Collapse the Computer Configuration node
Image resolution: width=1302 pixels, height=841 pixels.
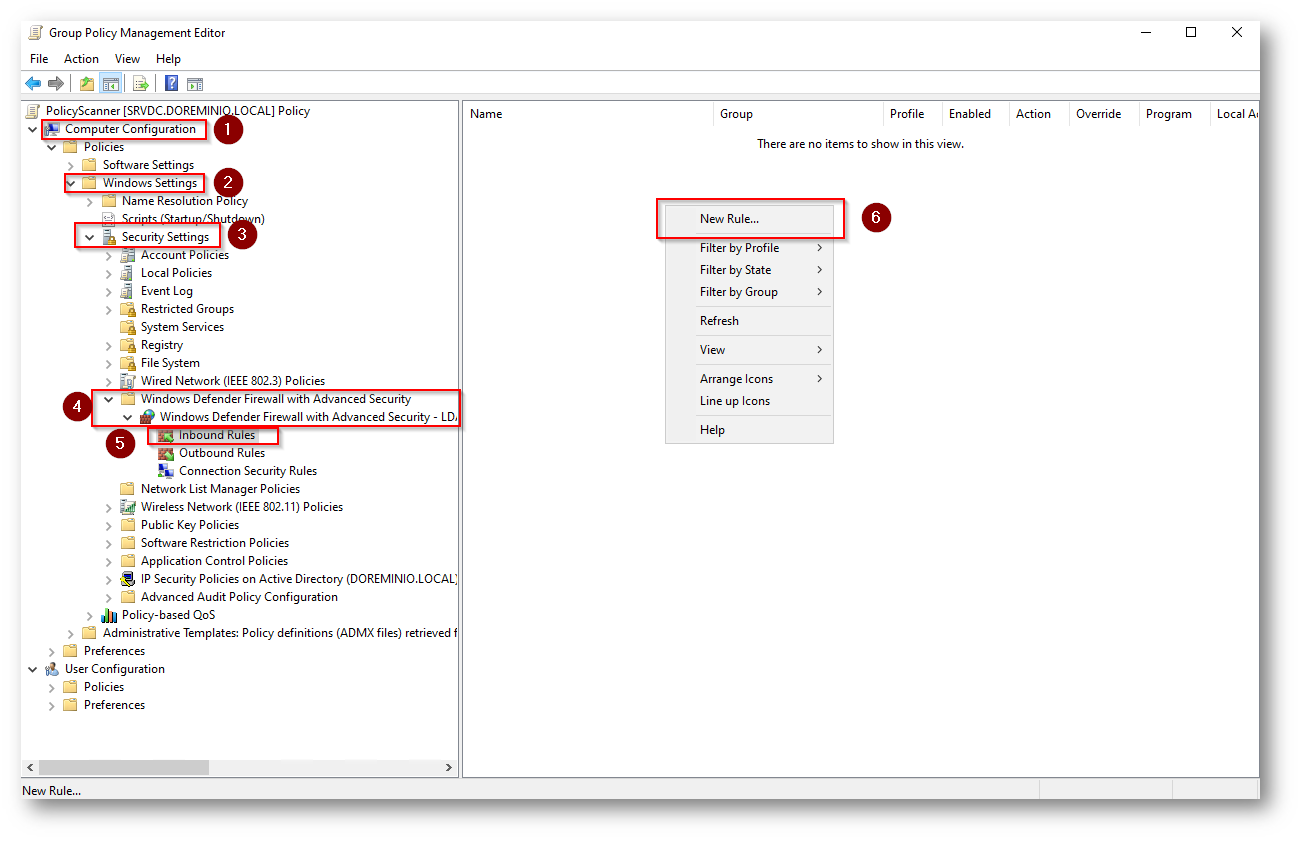coord(33,129)
